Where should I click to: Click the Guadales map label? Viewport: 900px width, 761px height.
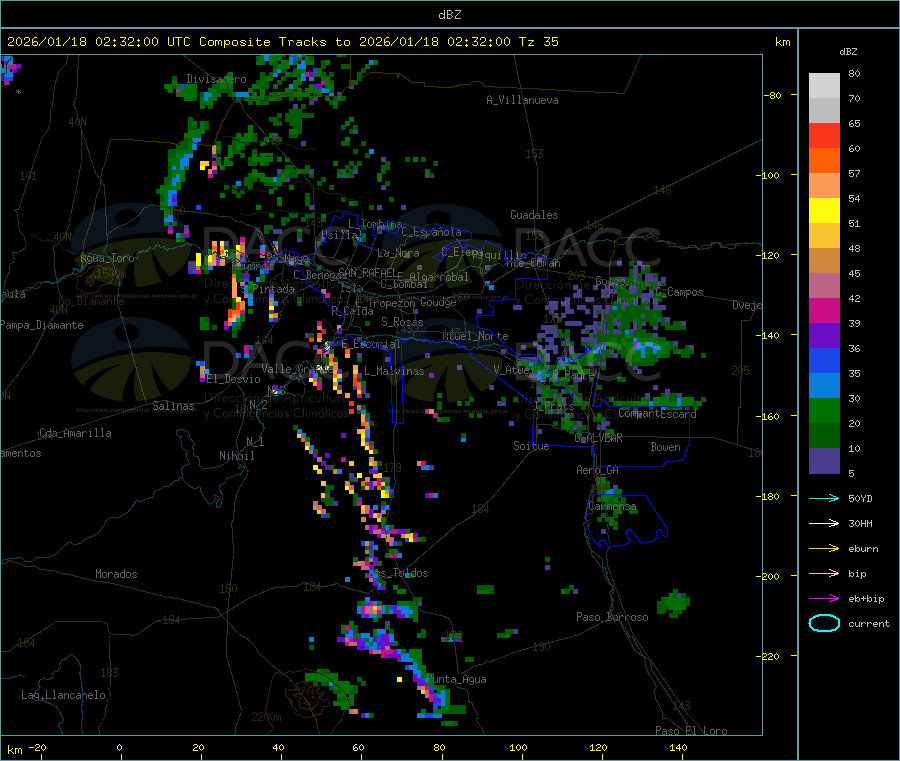[534, 215]
